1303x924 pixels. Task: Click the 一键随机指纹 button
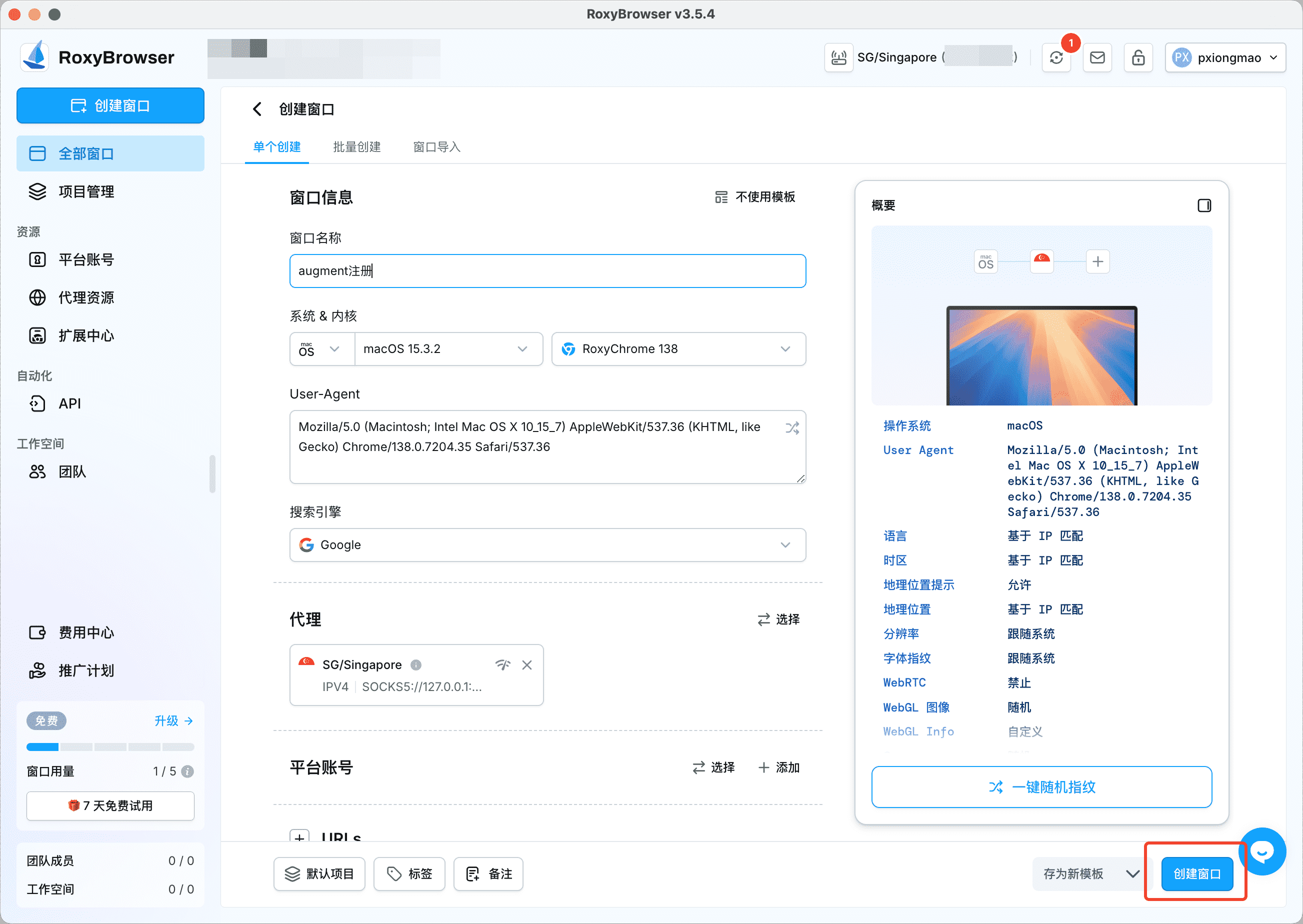[x=1041, y=787]
